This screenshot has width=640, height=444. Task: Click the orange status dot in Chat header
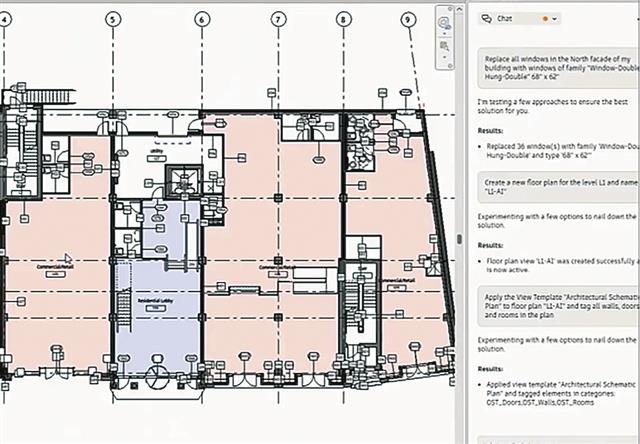[x=543, y=18]
